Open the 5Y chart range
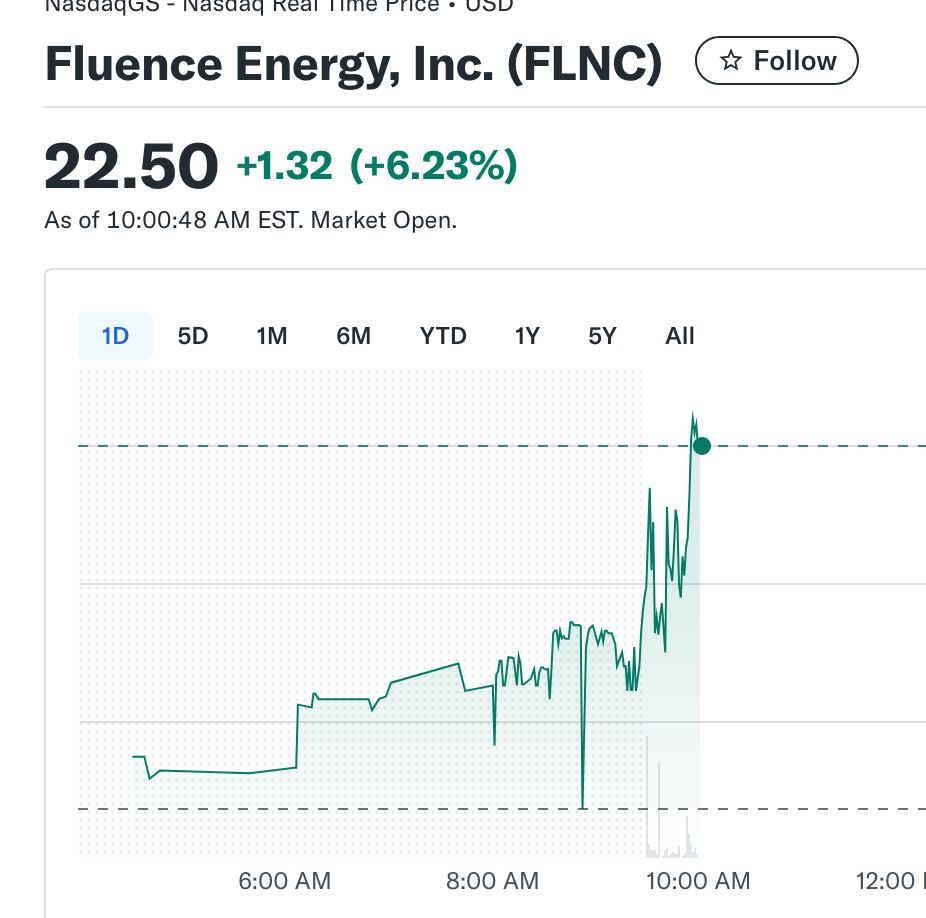926x918 pixels. coord(602,336)
